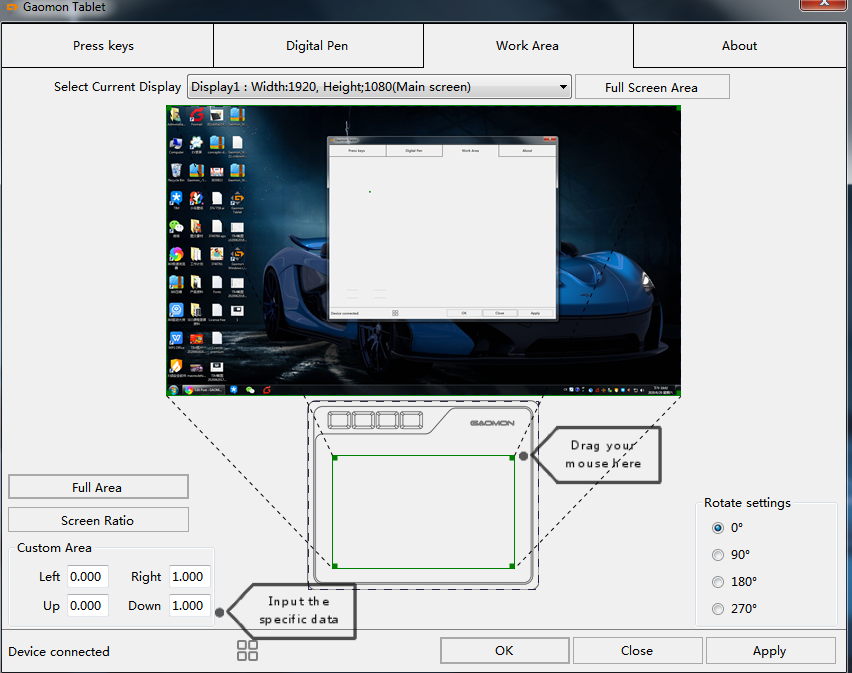Click the Screen Ratio button
This screenshot has height=673, width=852.
(98, 520)
